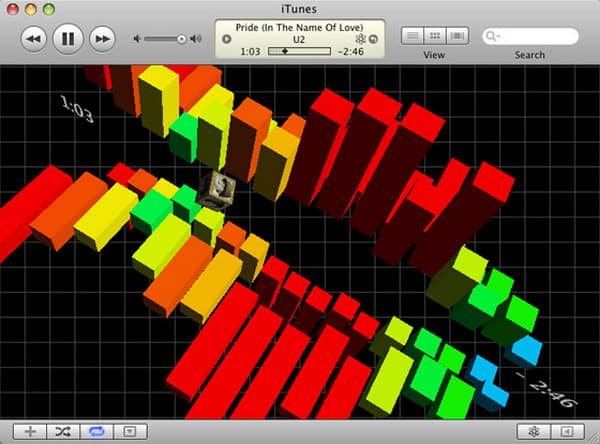
Task: Pause the playing song
Action: pyautogui.click(x=68, y=39)
